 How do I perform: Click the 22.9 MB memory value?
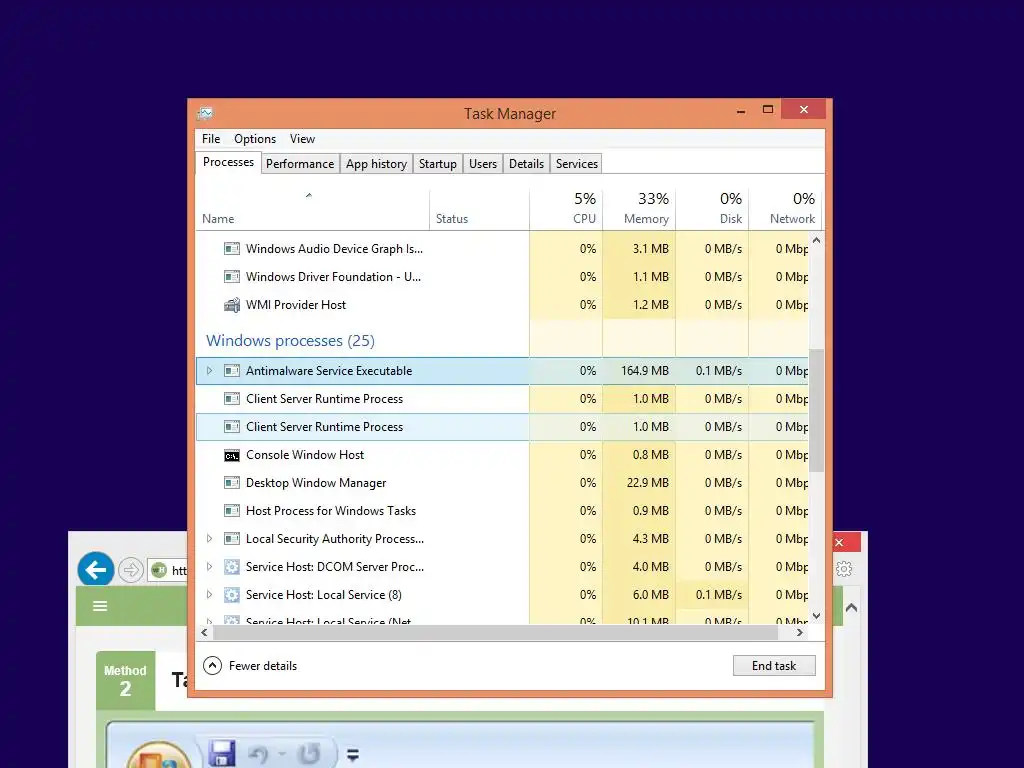[x=648, y=483]
